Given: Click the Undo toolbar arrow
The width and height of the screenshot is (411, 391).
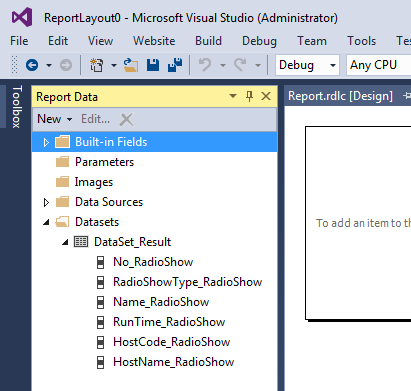Looking at the screenshot, I should [x=205, y=65].
